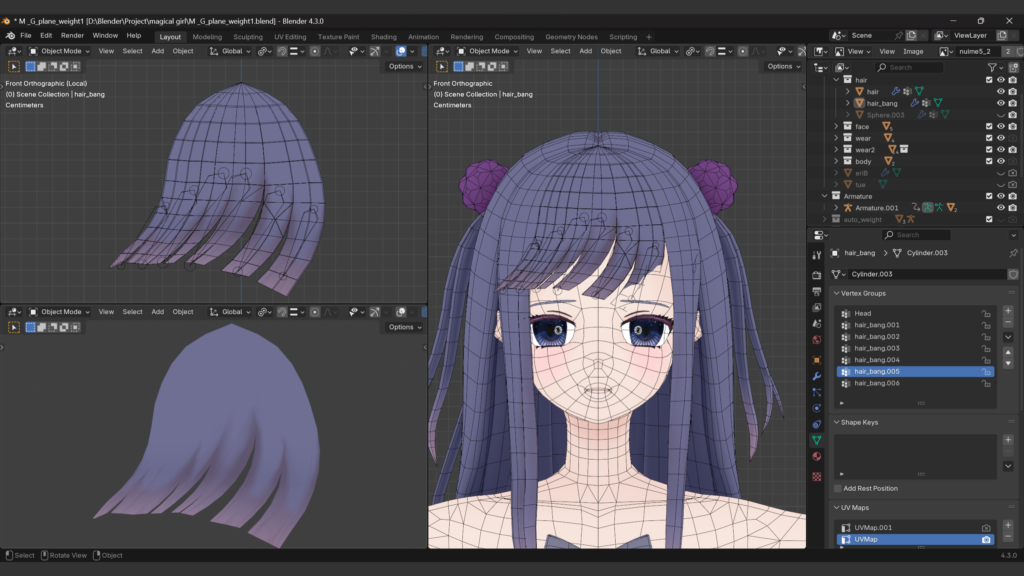The width and height of the screenshot is (1024, 576).
Task: Select hair_bang.003 vertex group
Action: coord(877,348)
